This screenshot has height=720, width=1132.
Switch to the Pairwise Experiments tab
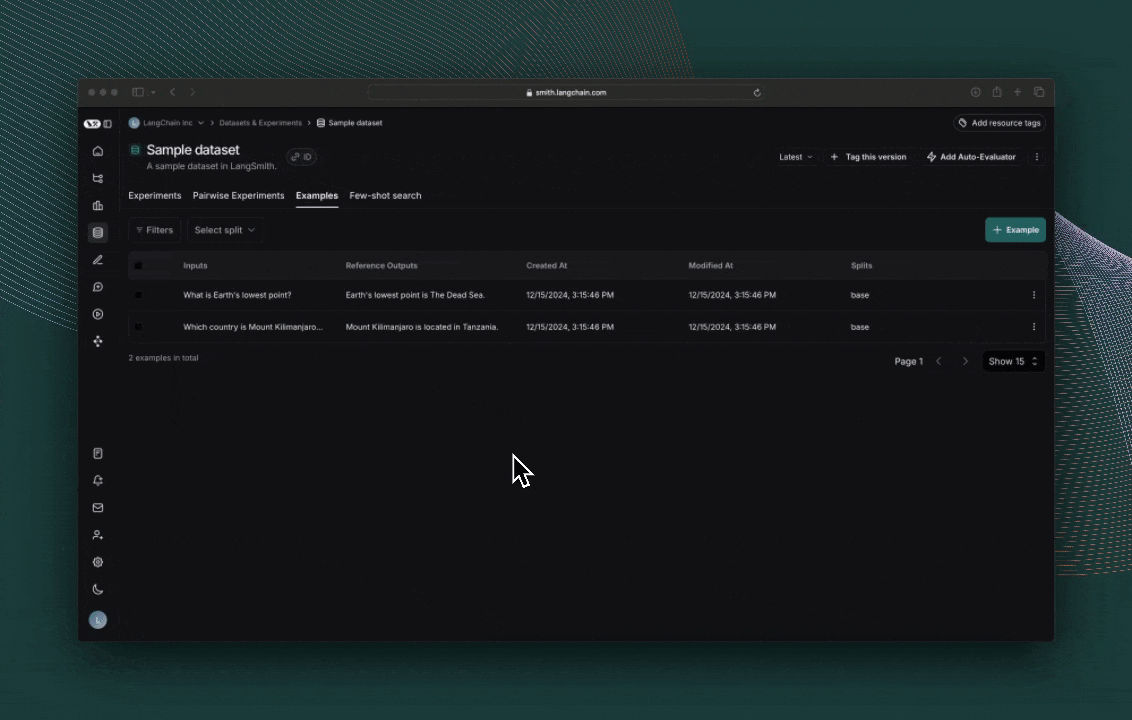pos(238,195)
